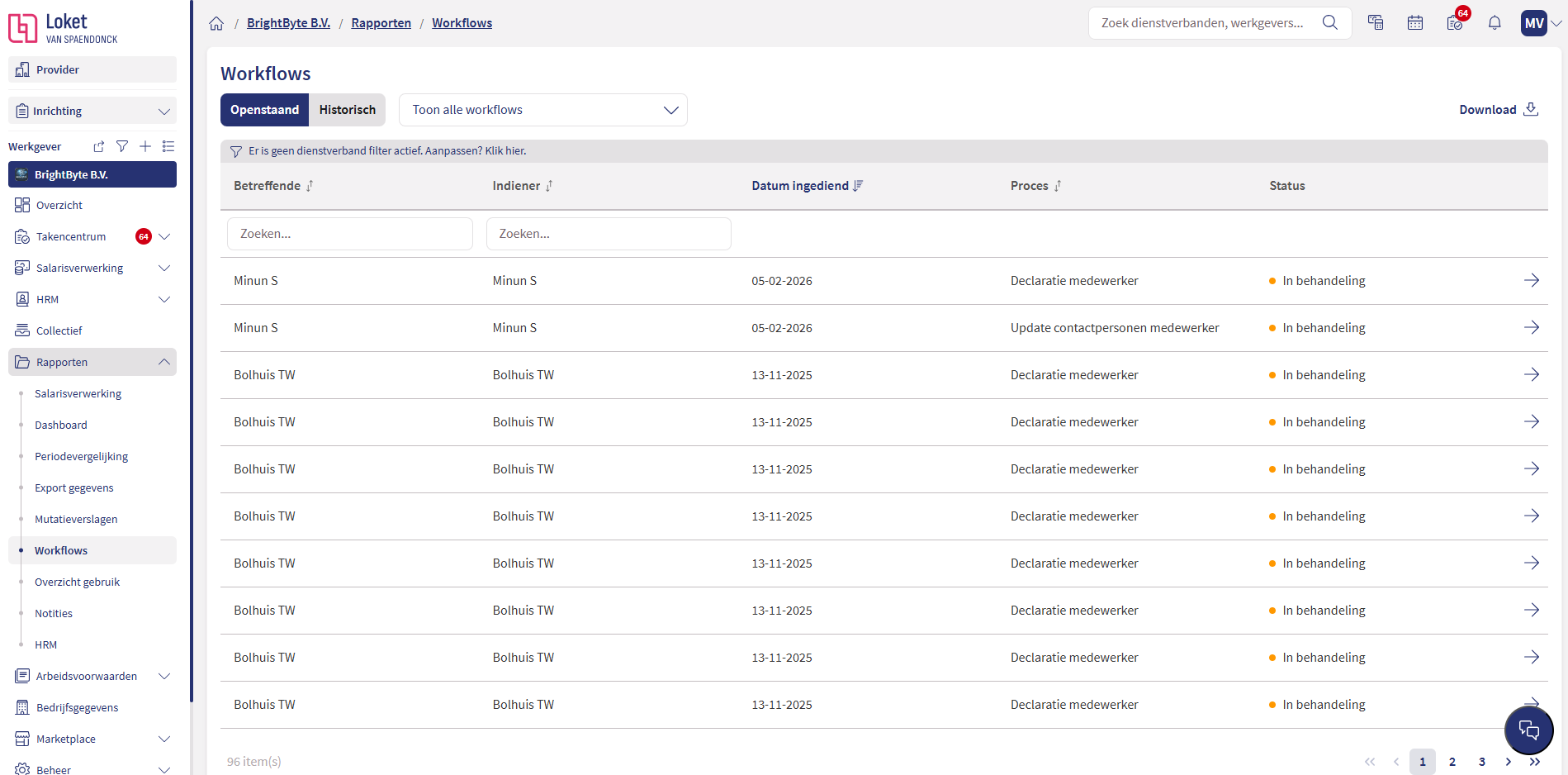Sort the Proces column
Viewport: 1568px width, 775px height.
click(x=1058, y=186)
